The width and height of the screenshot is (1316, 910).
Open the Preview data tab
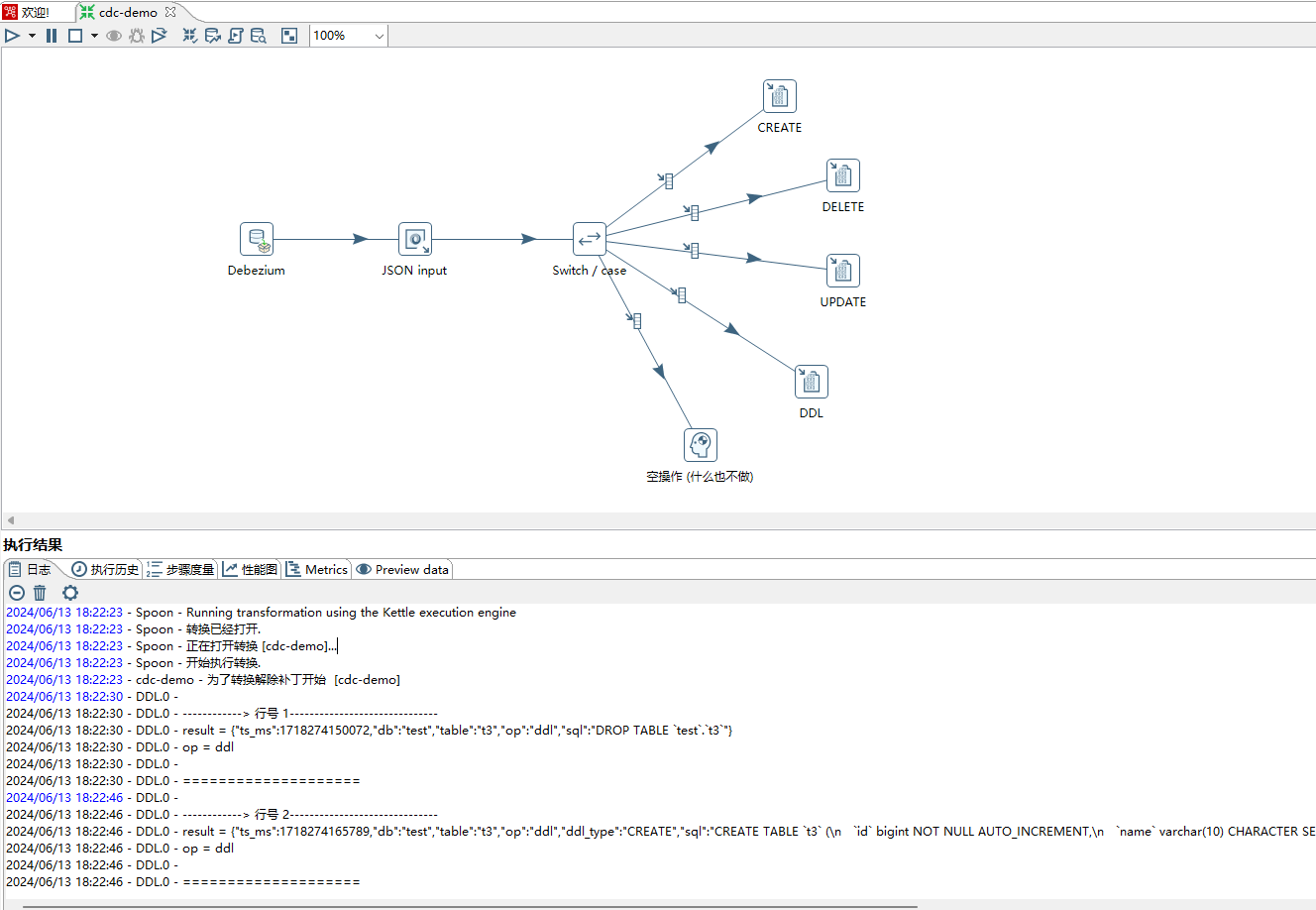(403, 570)
